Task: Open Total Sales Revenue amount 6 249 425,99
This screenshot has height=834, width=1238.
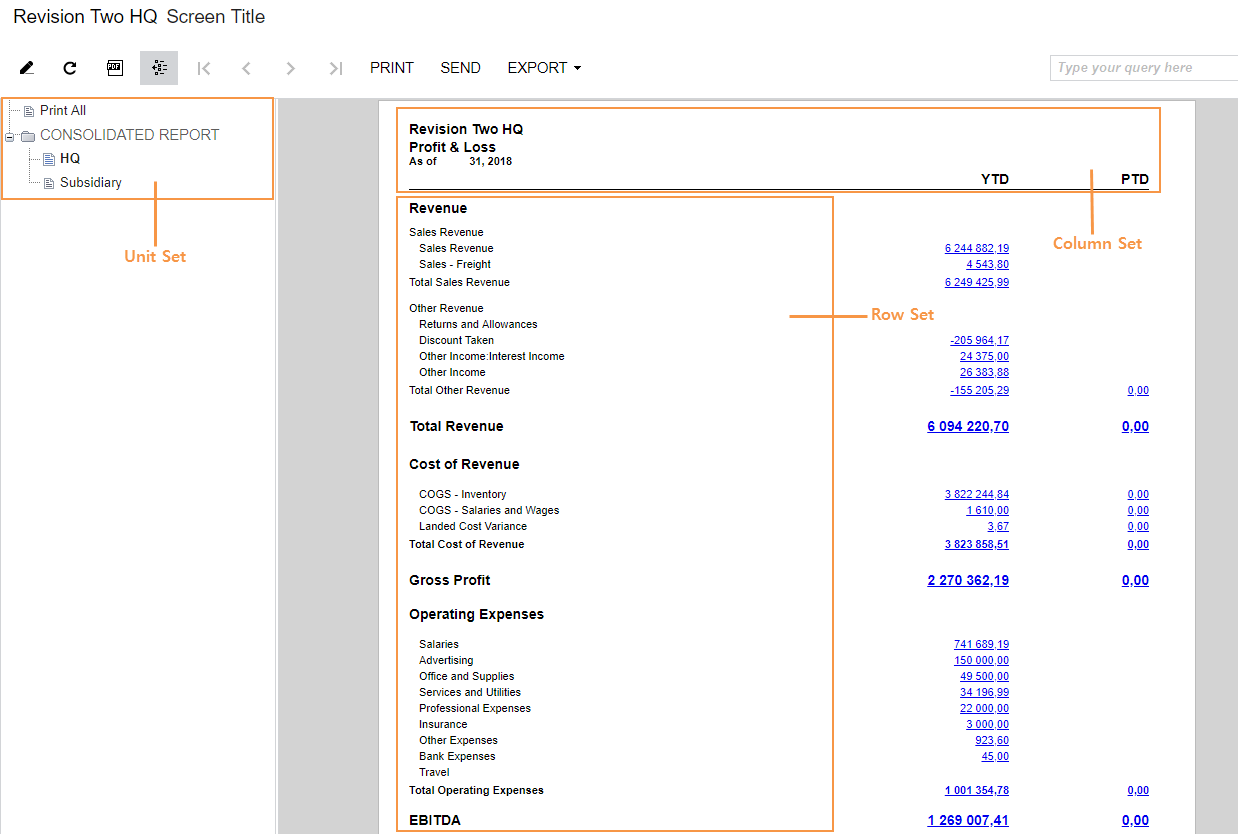Action: click(977, 282)
